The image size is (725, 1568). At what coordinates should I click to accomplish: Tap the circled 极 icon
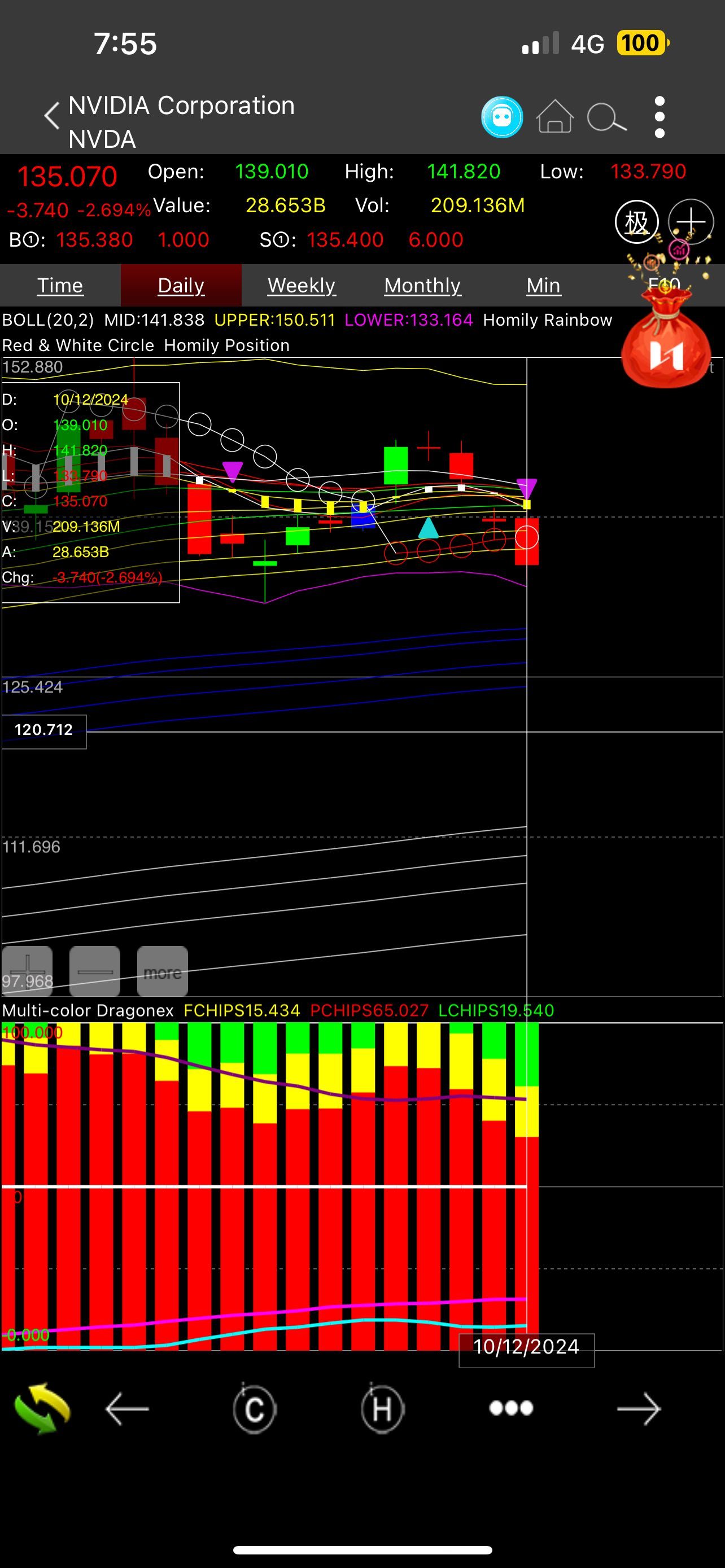[x=636, y=222]
